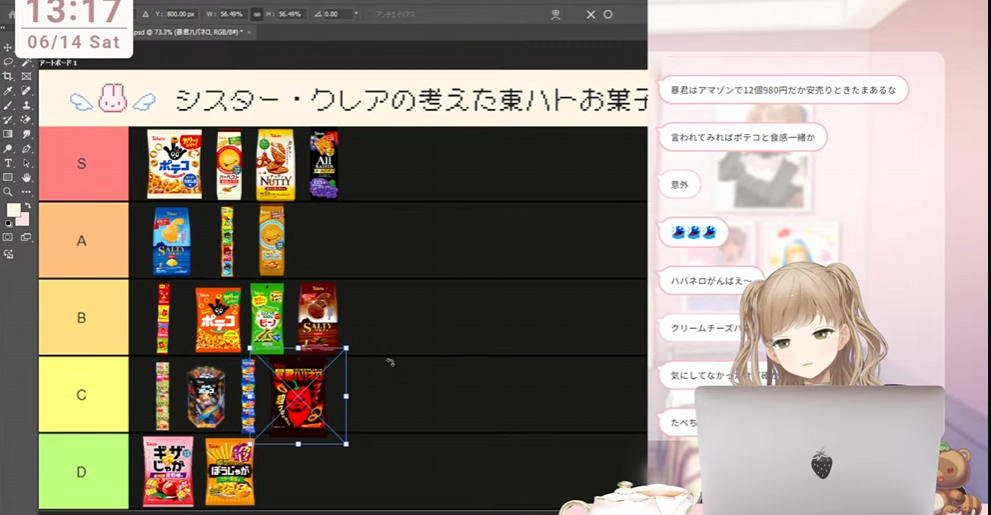Select the Smudge tool
The width and height of the screenshot is (991, 515).
pyautogui.click(x=26, y=135)
